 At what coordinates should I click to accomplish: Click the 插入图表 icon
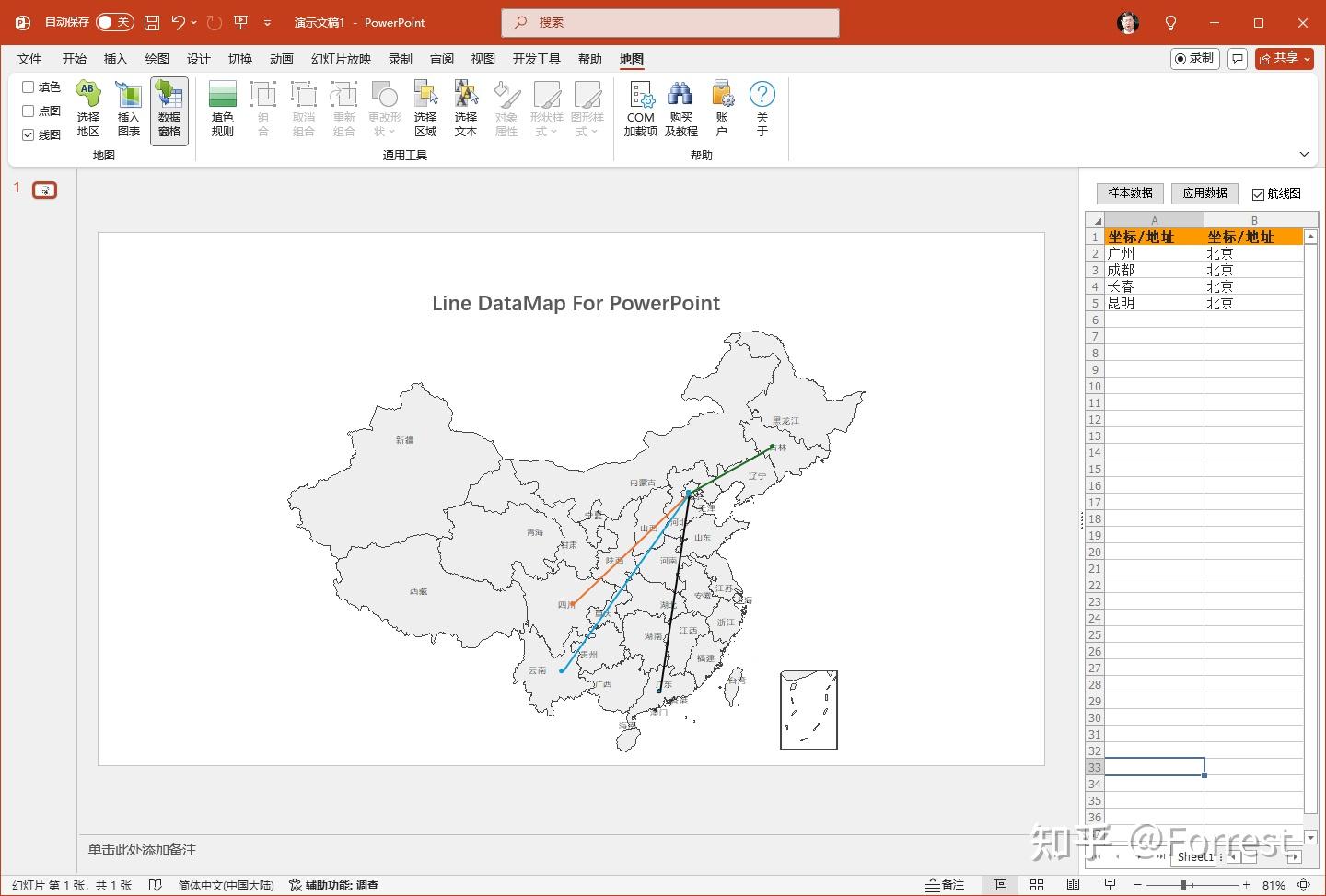[128, 108]
